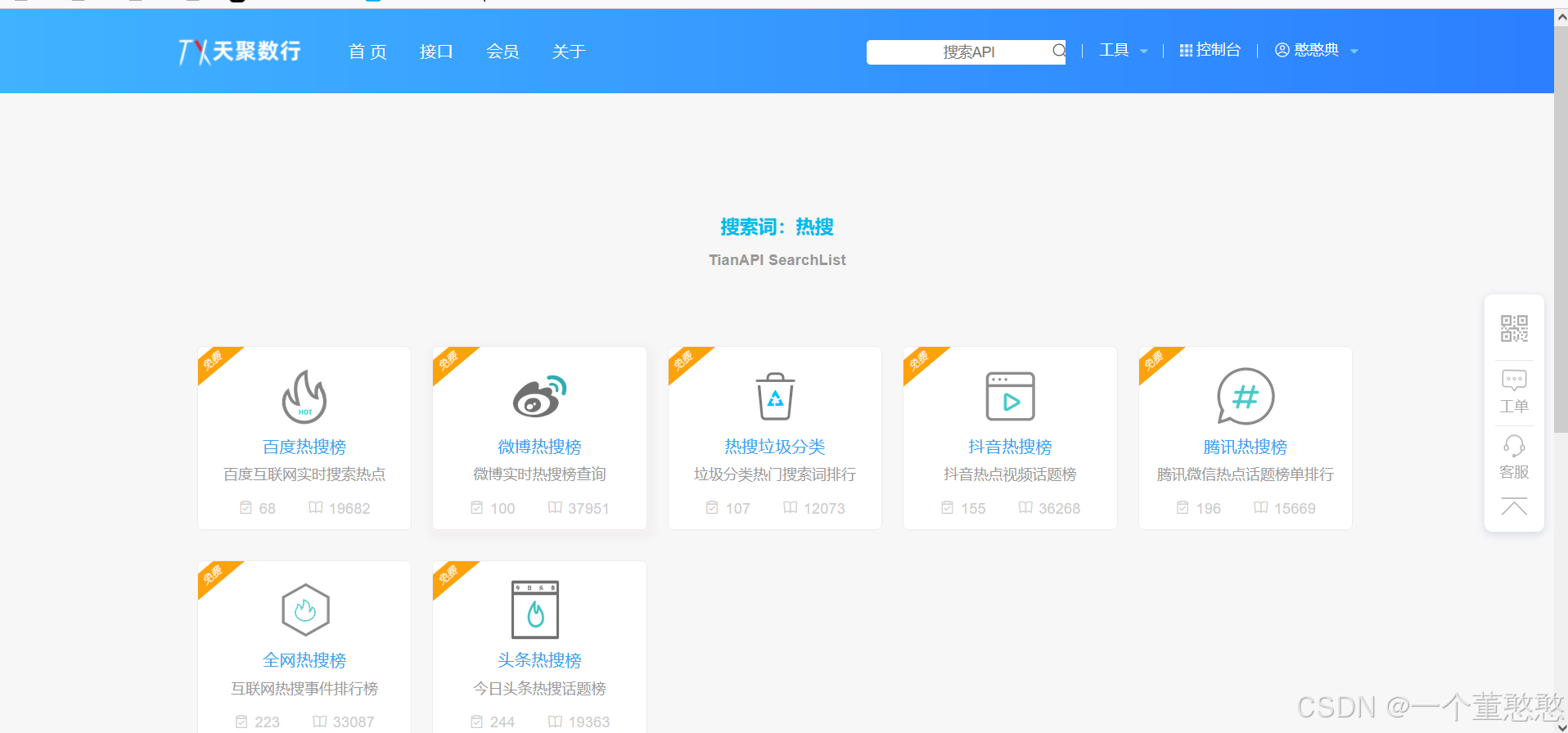
Task: Click the 19682 count on 百度热搜榜
Action: 349,509
